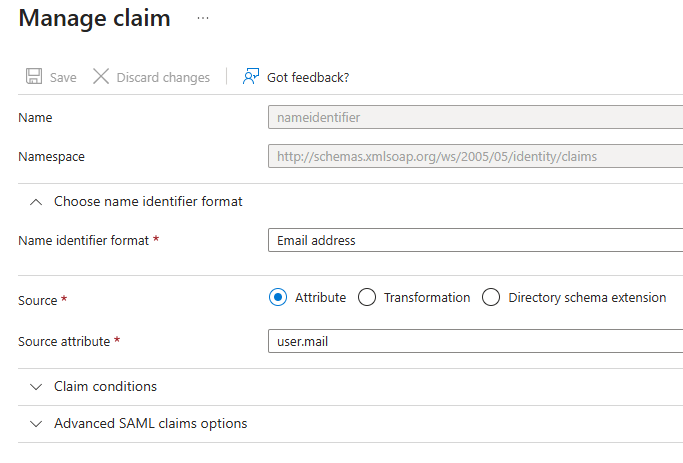Viewport: 683px width, 463px height.
Task: Click the Choose name identifier format heading
Action: click(148, 202)
